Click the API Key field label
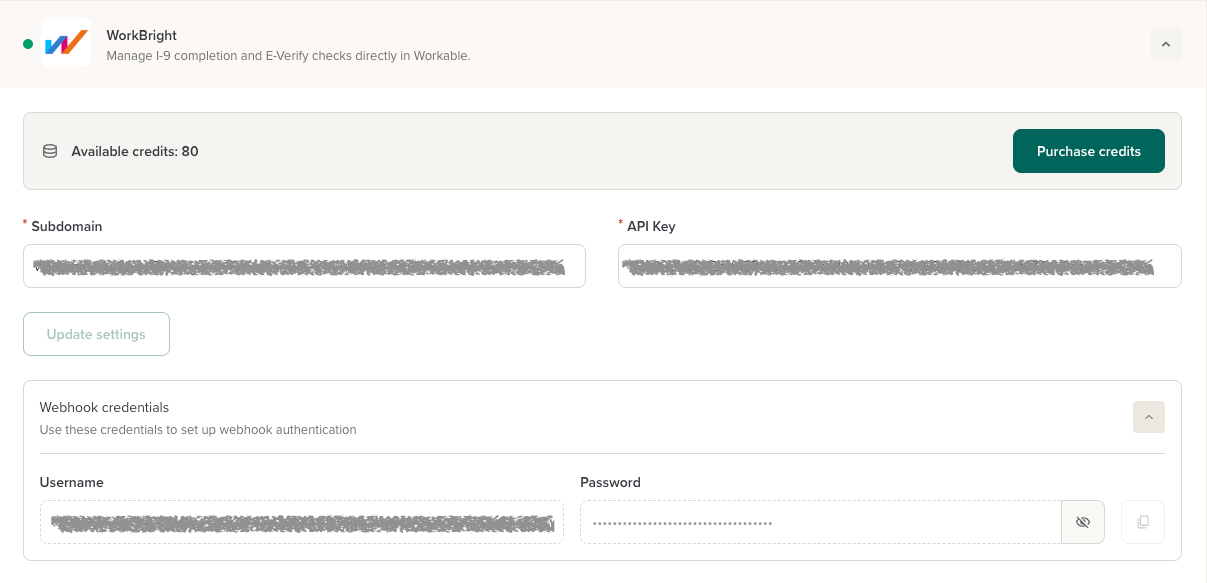1207x583 pixels. pyautogui.click(x=651, y=226)
